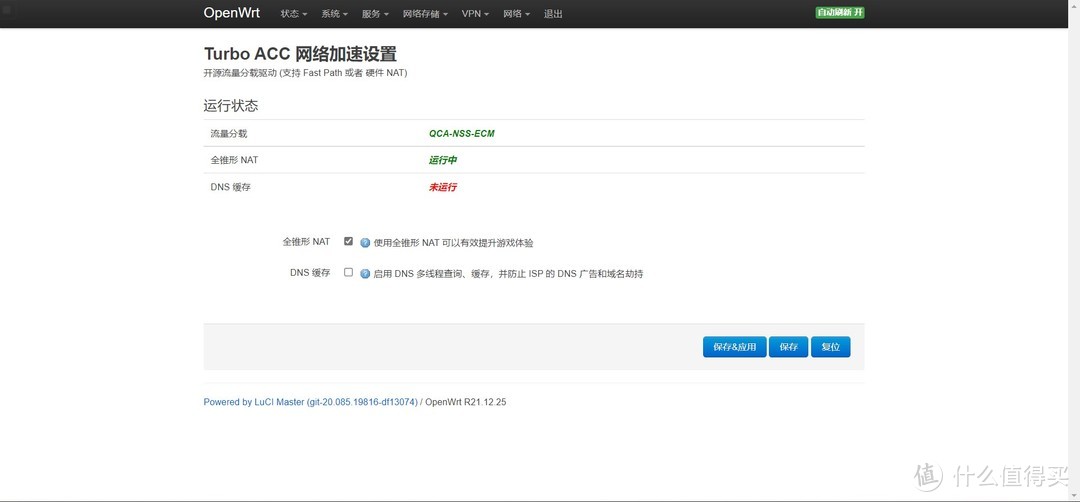
Task: Open the OpenWrt home brand link
Action: [229, 13]
